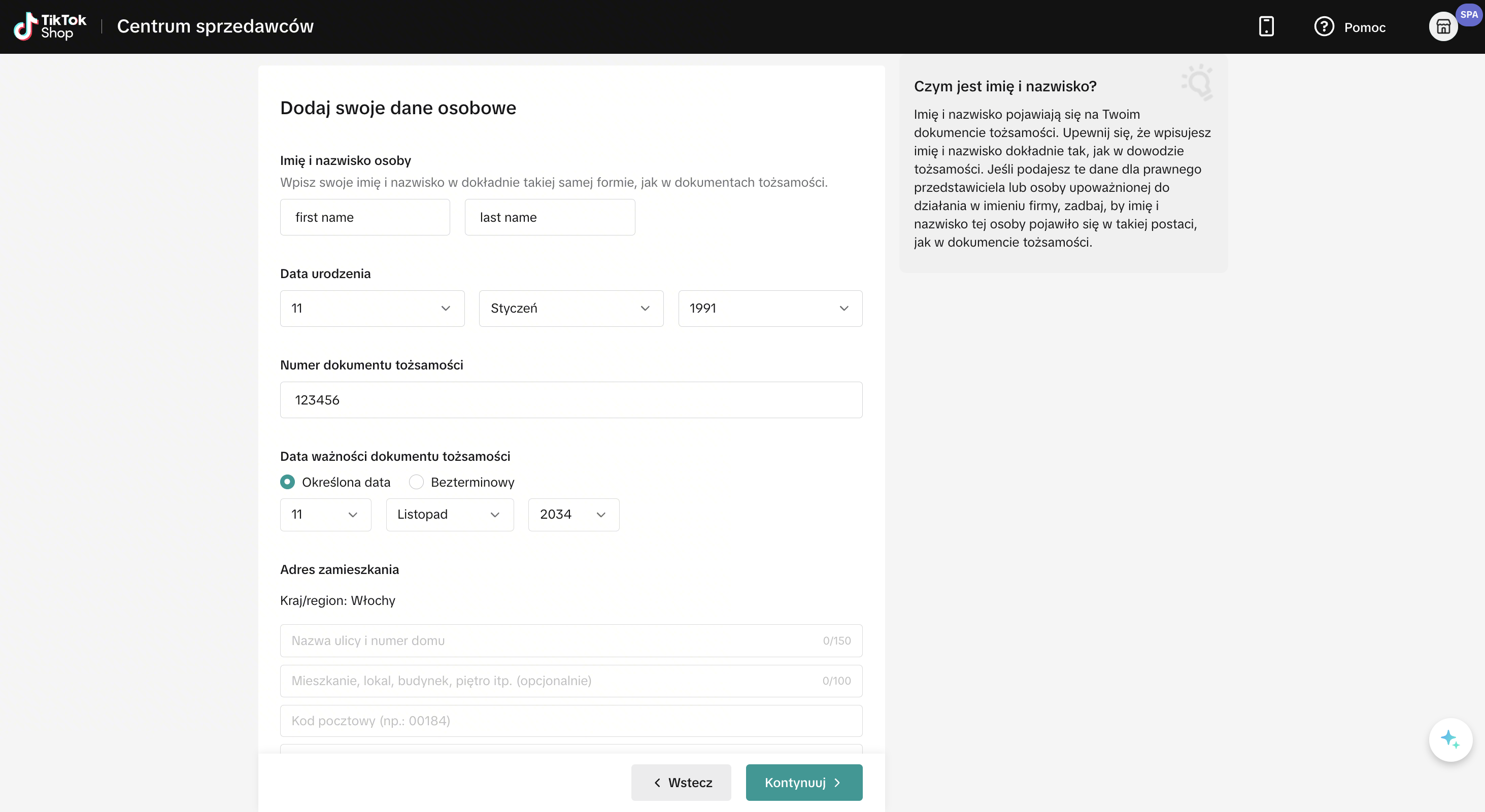The width and height of the screenshot is (1485, 812).
Task: Click the 'Kraj/region: Włochy' text
Action: [x=338, y=600]
